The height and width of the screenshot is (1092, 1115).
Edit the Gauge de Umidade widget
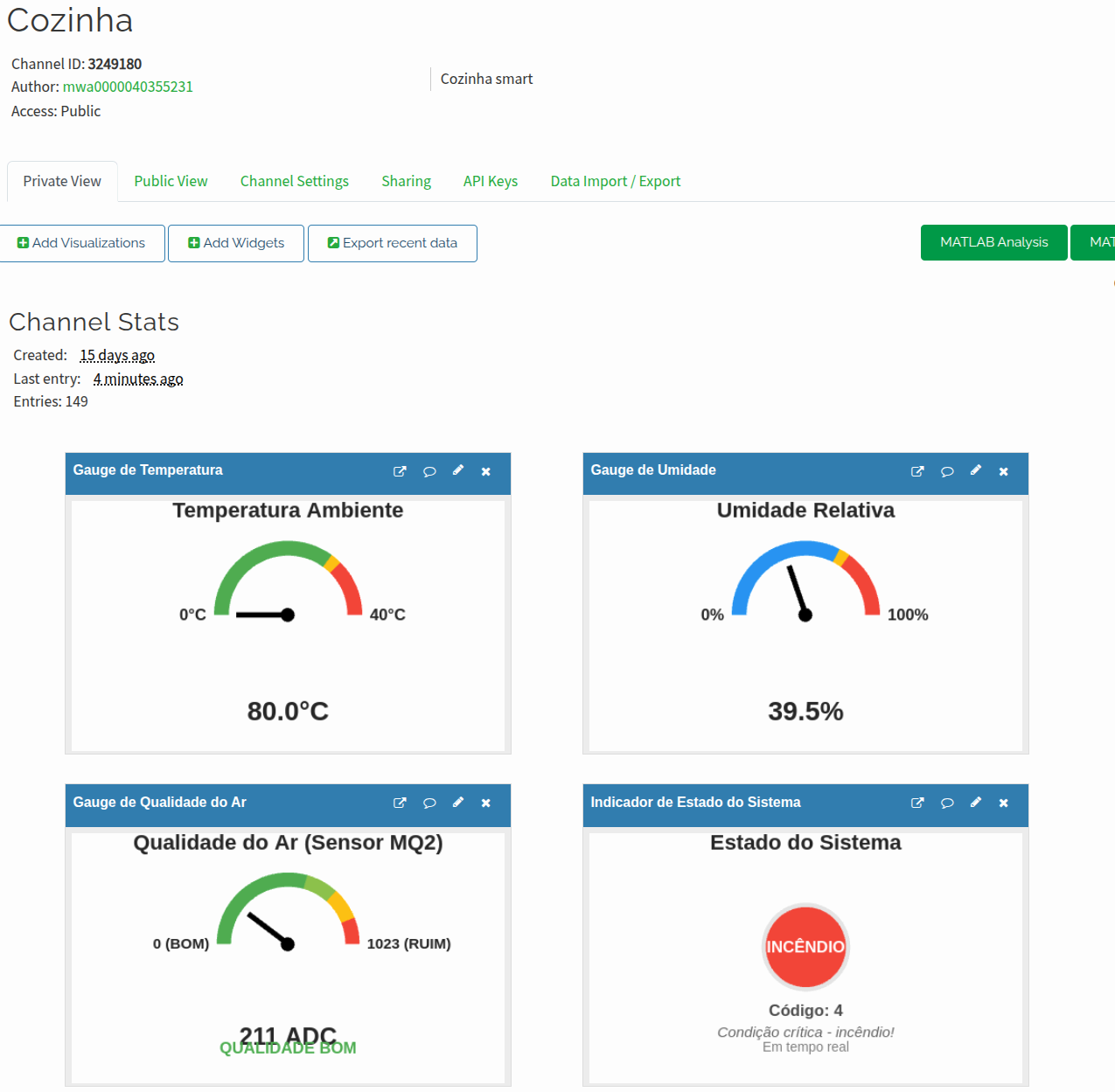(x=975, y=470)
